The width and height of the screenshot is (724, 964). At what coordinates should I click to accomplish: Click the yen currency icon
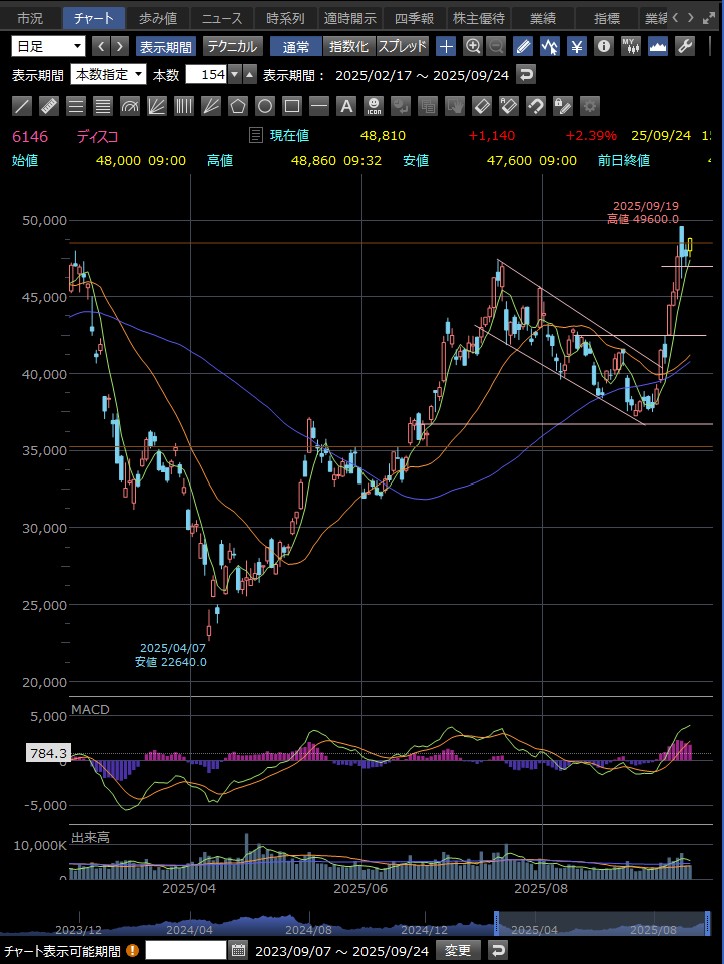(577, 46)
